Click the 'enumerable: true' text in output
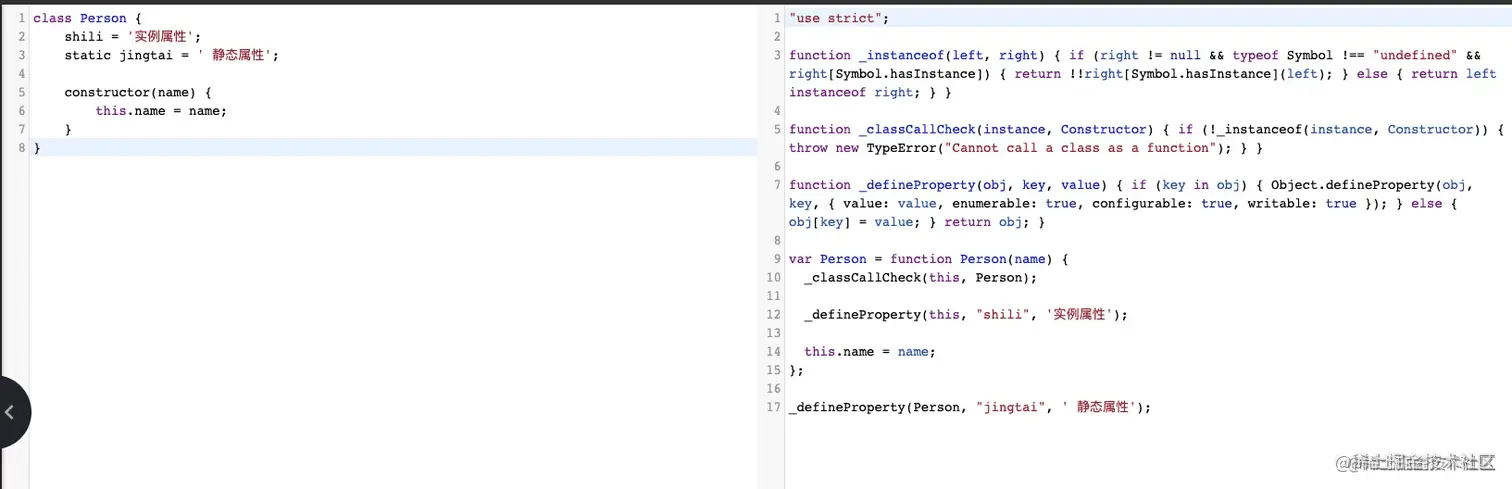The height and width of the screenshot is (489, 1512). coord(1014,203)
